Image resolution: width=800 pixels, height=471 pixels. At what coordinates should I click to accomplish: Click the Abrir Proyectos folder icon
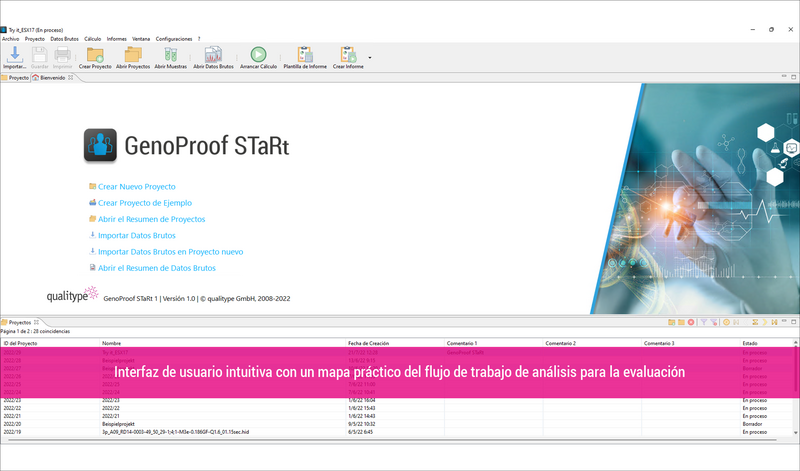[x=133, y=54]
